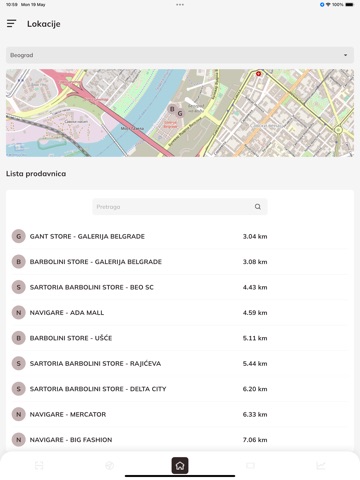Switch to the card tab in bottom bar
360x480 pixels.
(x=250, y=465)
